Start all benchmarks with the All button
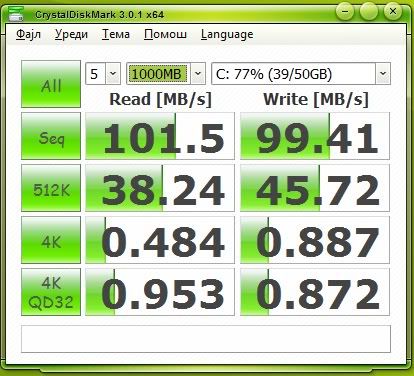 [51, 84]
